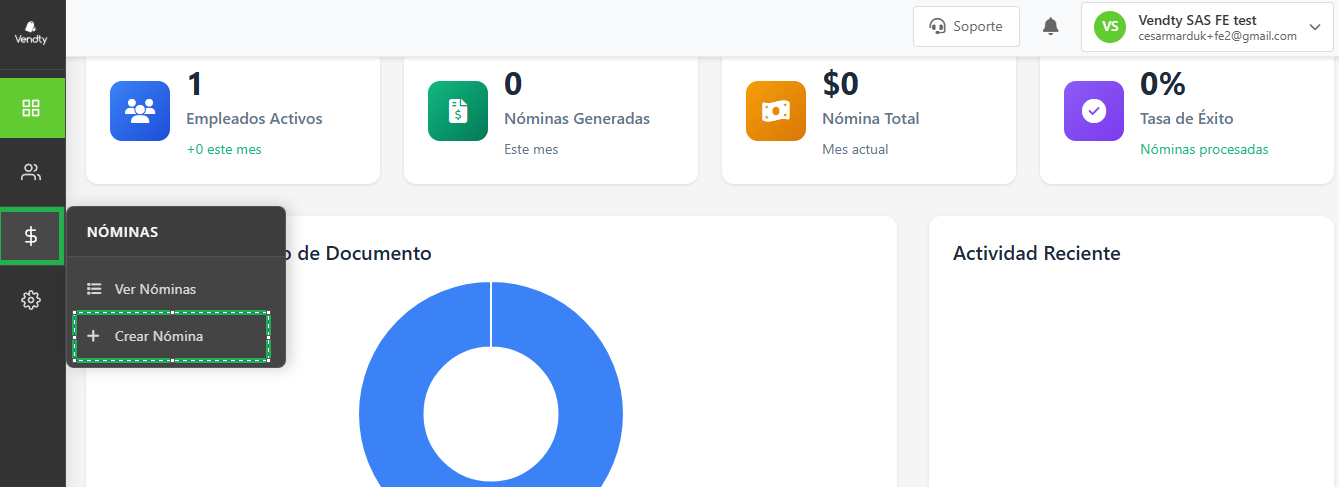This screenshot has width=1339, height=487.
Task: Click the 'Mes actual' text
Action: (855, 149)
